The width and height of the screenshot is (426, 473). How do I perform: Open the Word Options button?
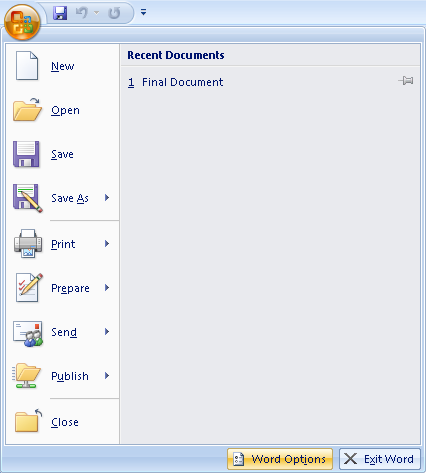click(x=280, y=459)
